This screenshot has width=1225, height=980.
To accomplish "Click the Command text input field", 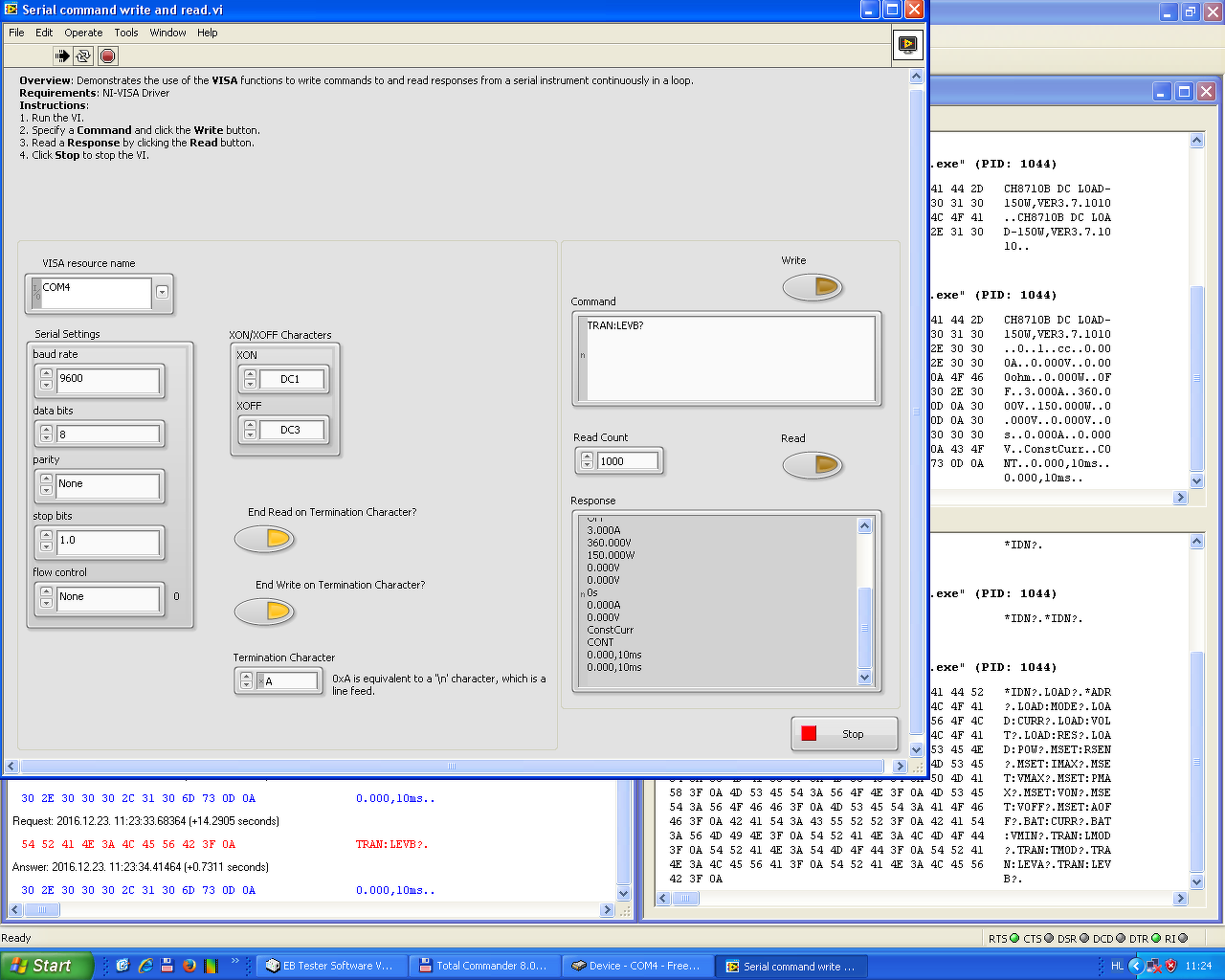I will (730, 358).
